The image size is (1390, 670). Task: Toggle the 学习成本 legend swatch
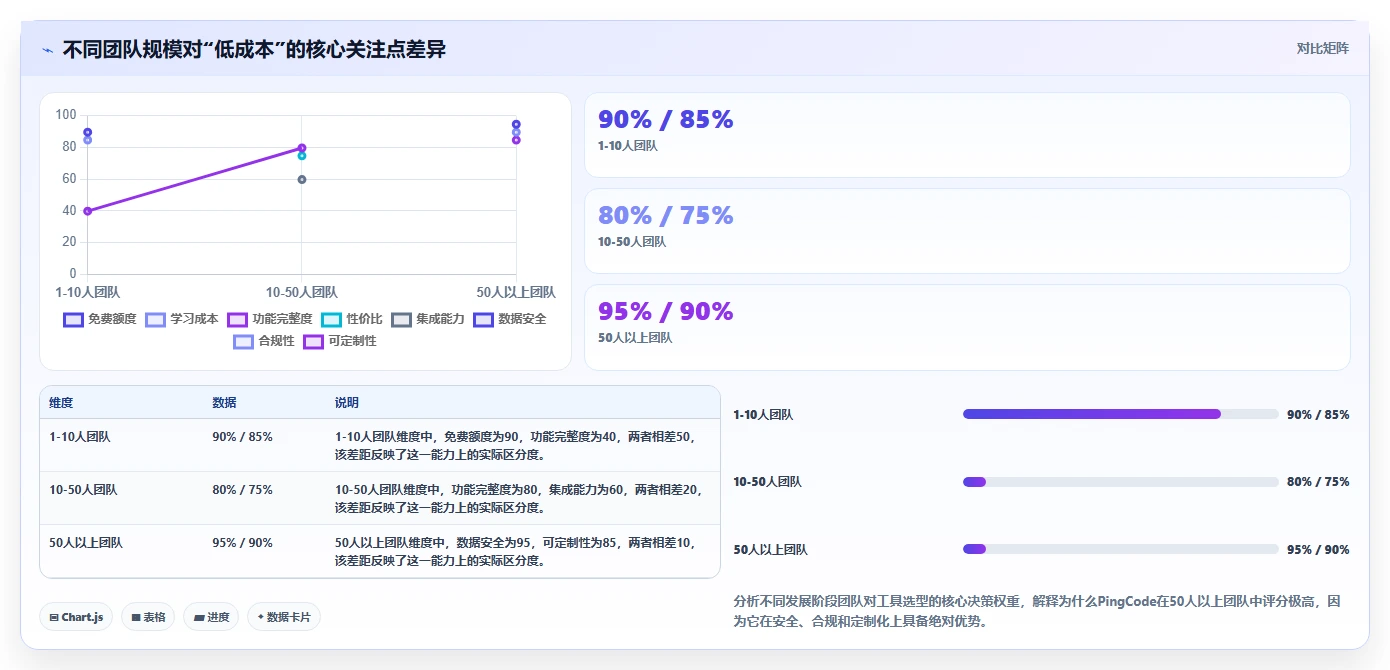[x=155, y=319]
